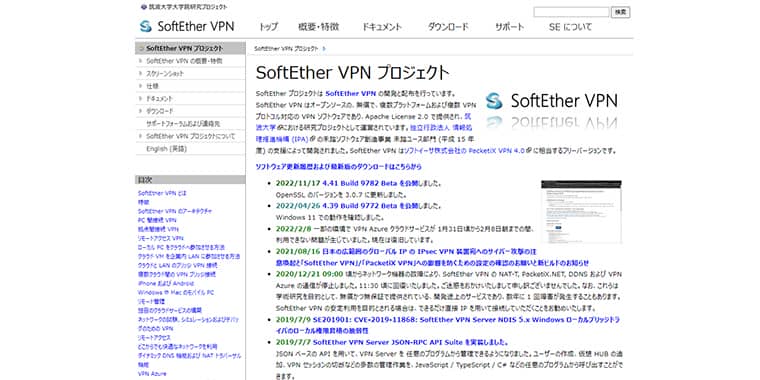This screenshot has width=760, height=380.
Task: Open contents link Windows や Mac のモバイル PC
Action: tap(175, 292)
